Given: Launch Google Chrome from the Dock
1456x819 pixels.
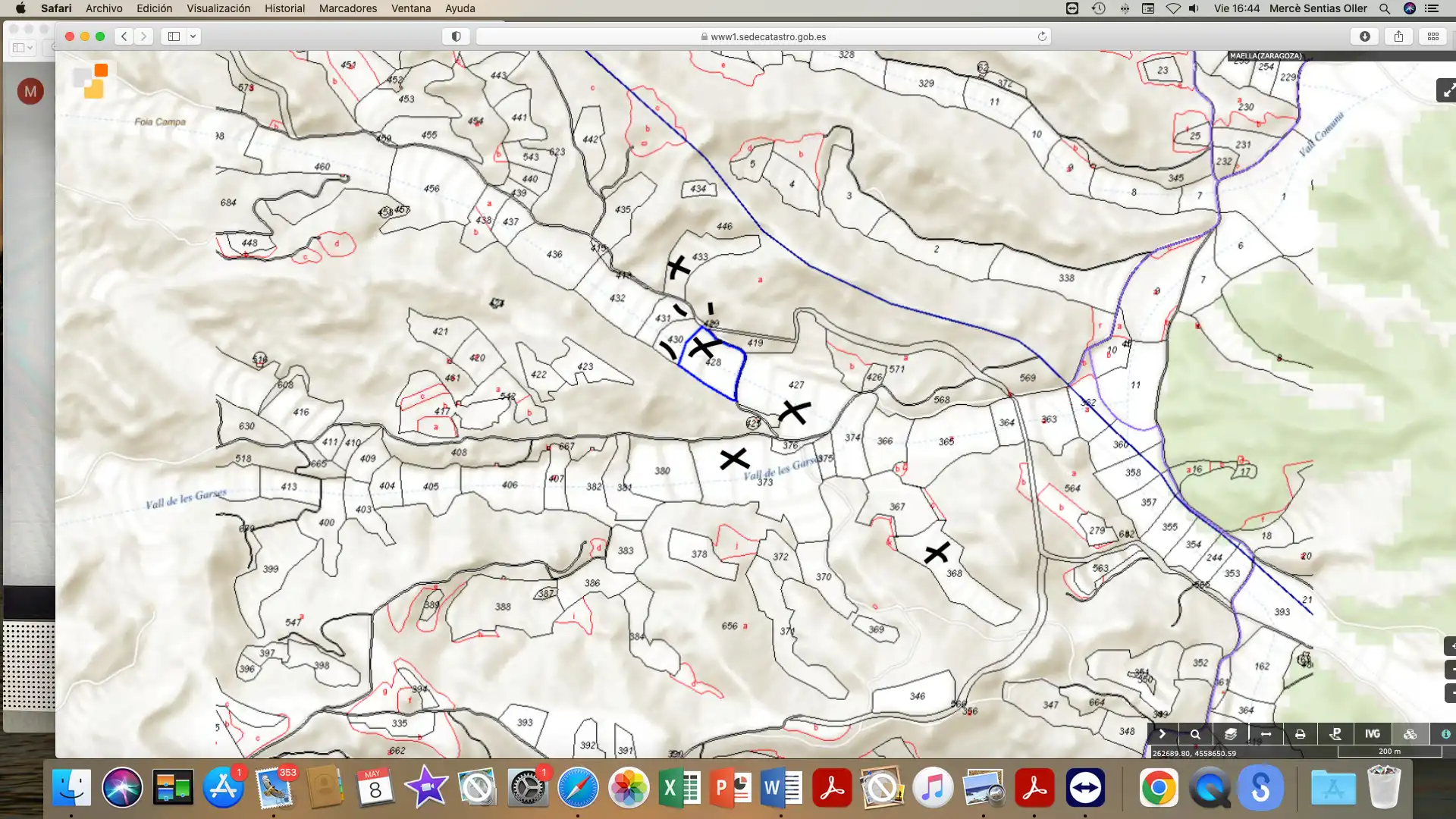Looking at the screenshot, I should 1159,788.
